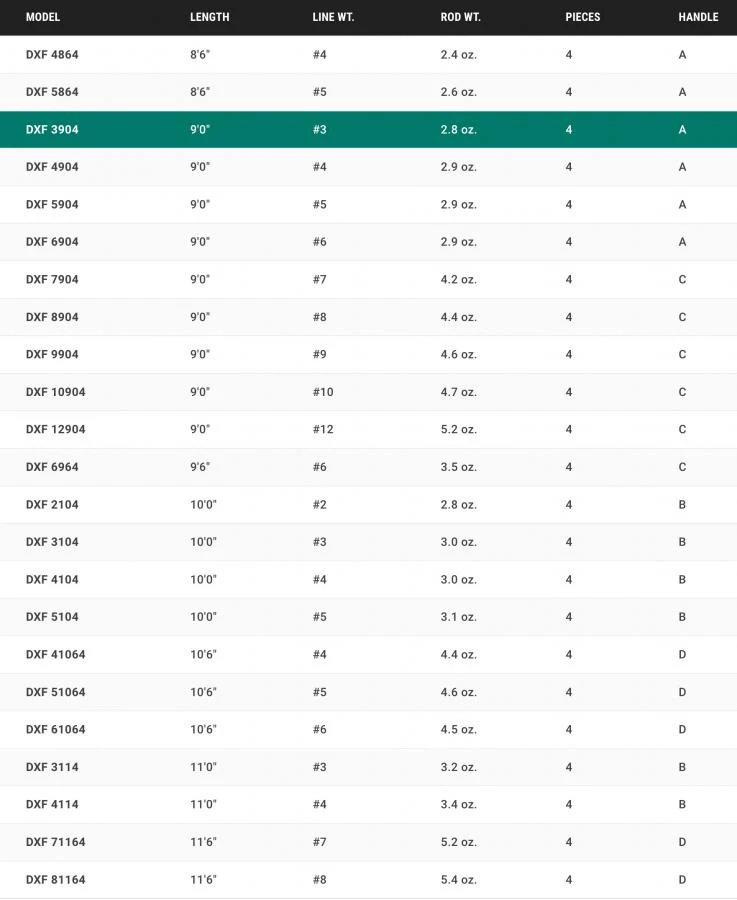Click the HANDLE column header
This screenshot has width=737, height=900.
(x=698, y=17)
